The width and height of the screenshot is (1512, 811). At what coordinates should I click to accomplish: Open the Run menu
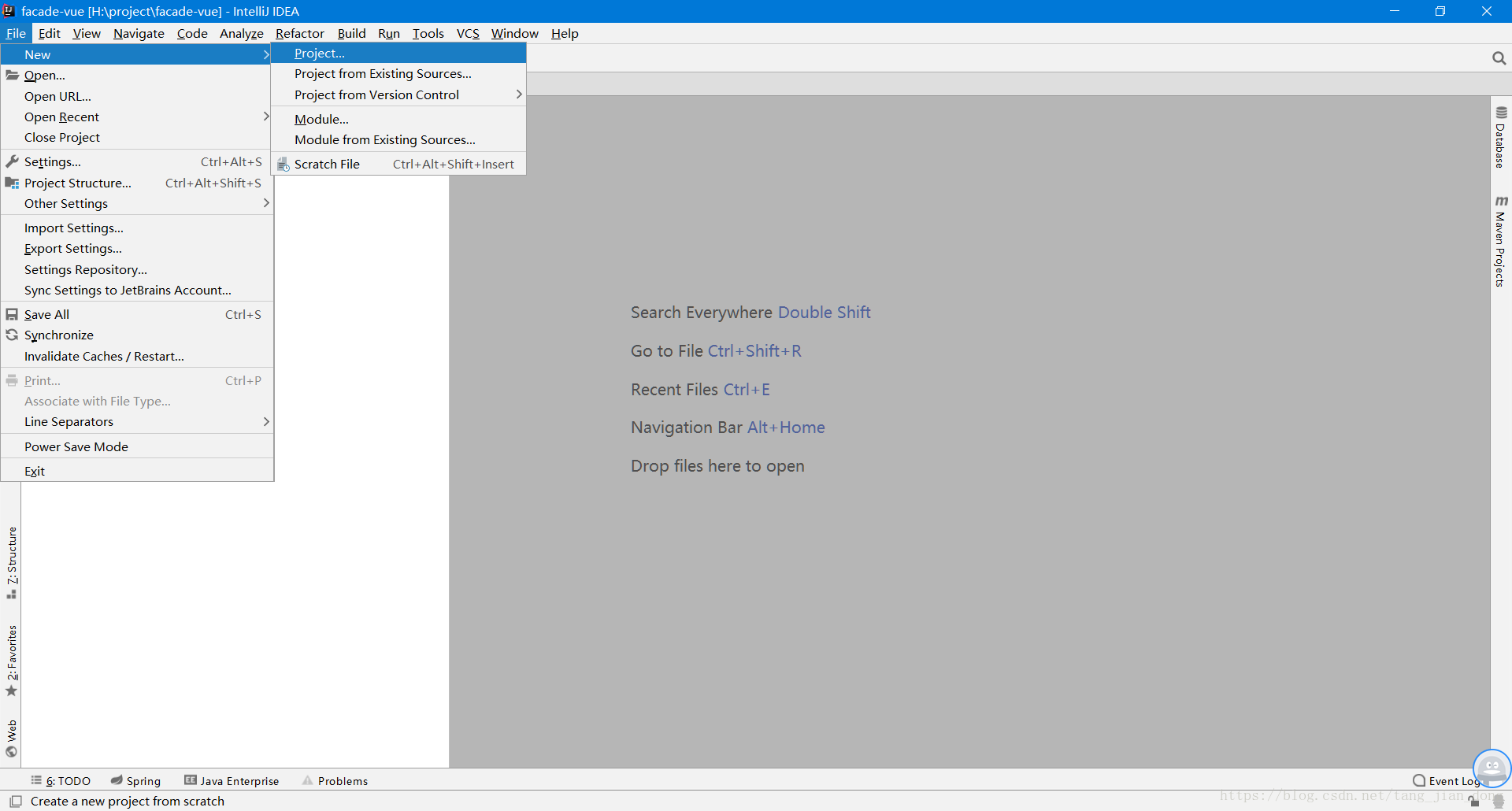click(389, 33)
